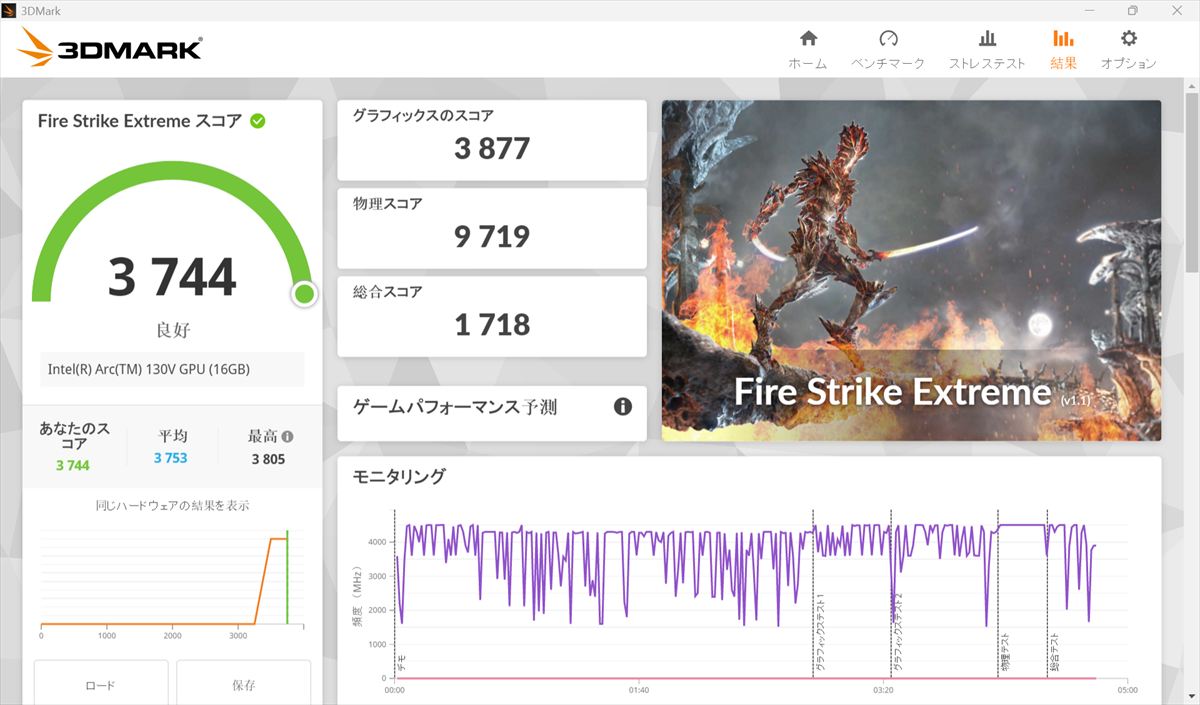Open the オプション settings tab
Viewport: 1200px width, 705px height.
1129,49
